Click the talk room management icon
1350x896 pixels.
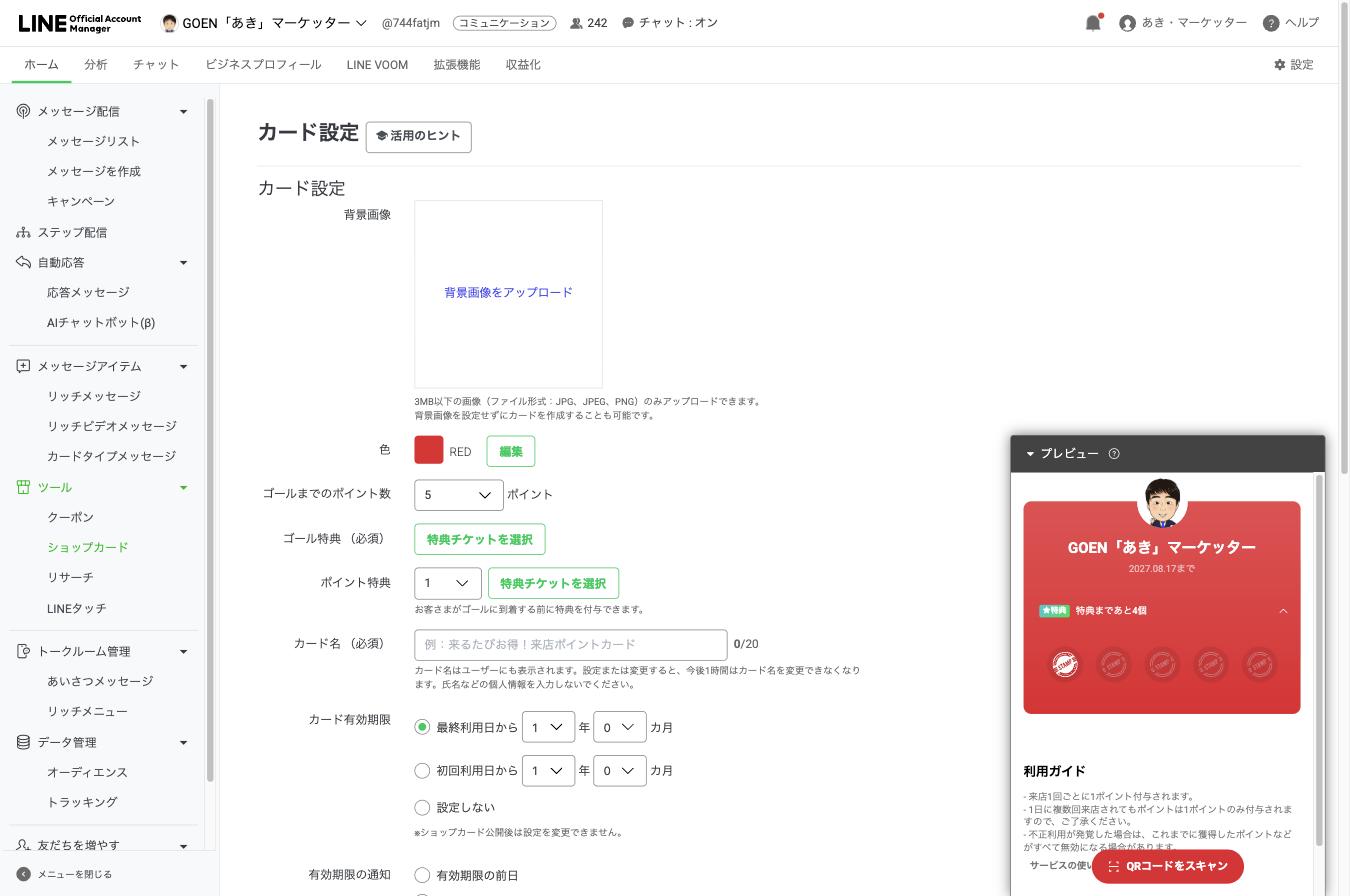tap(23, 651)
